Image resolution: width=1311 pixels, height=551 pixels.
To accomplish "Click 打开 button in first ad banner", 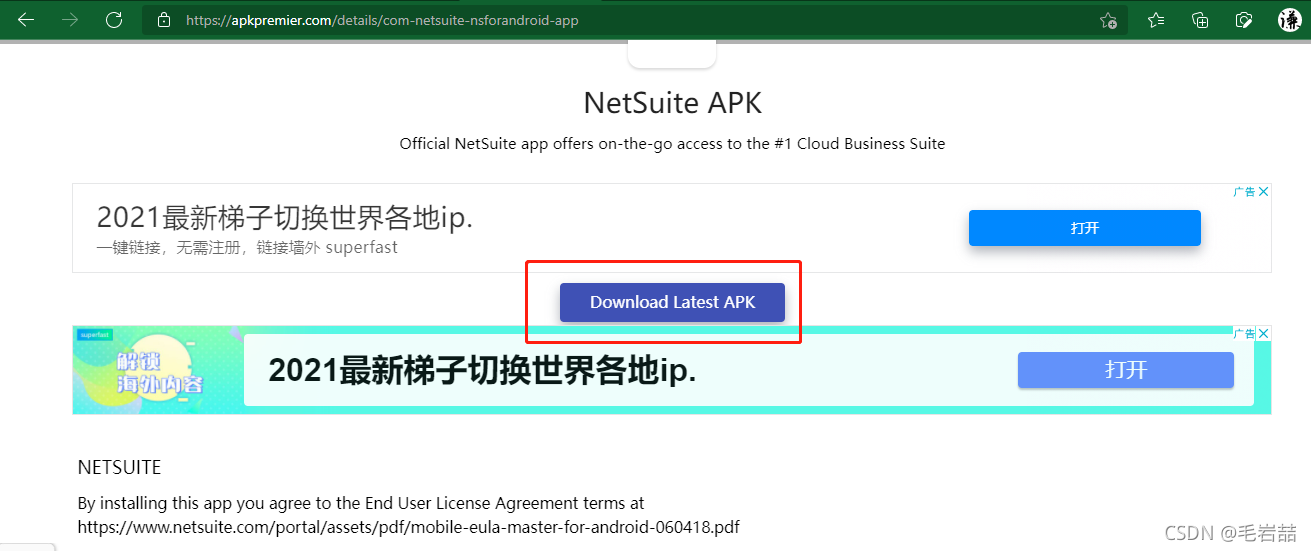I will (1085, 228).
